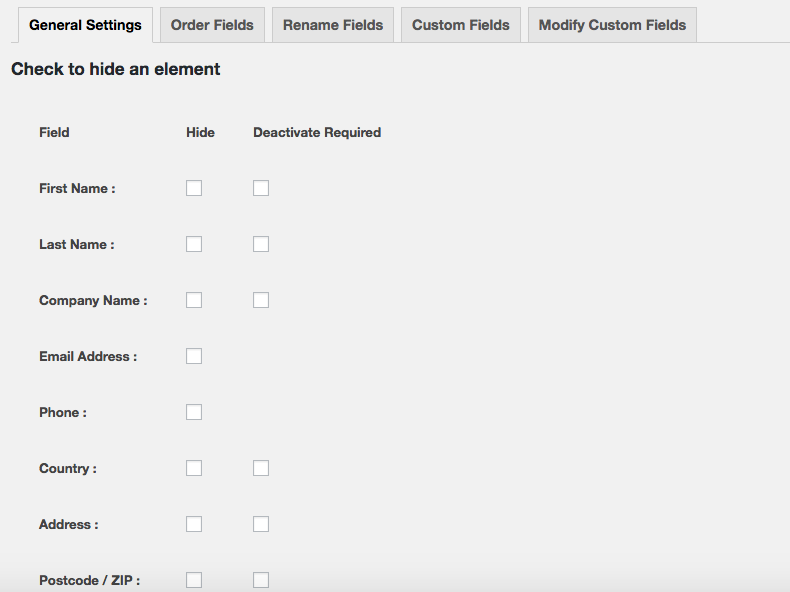The image size is (790, 592).
Task: Select the Custom Fields tab
Action: [460, 25]
